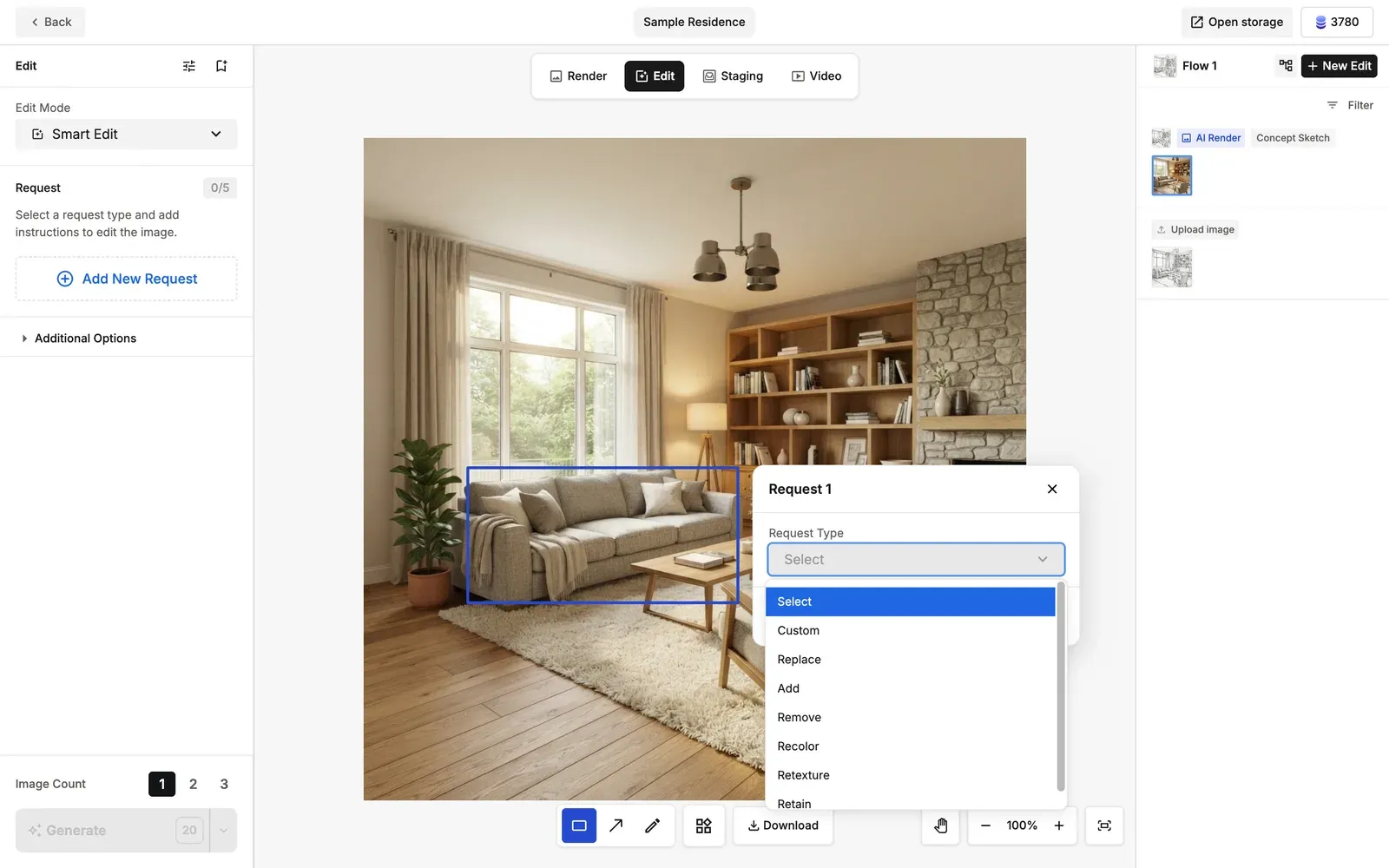Image resolution: width=1389 pixels, height=868 pixels.
Task: Open the Filter control
Action: pyautogui.click(x=1350, y=105)
